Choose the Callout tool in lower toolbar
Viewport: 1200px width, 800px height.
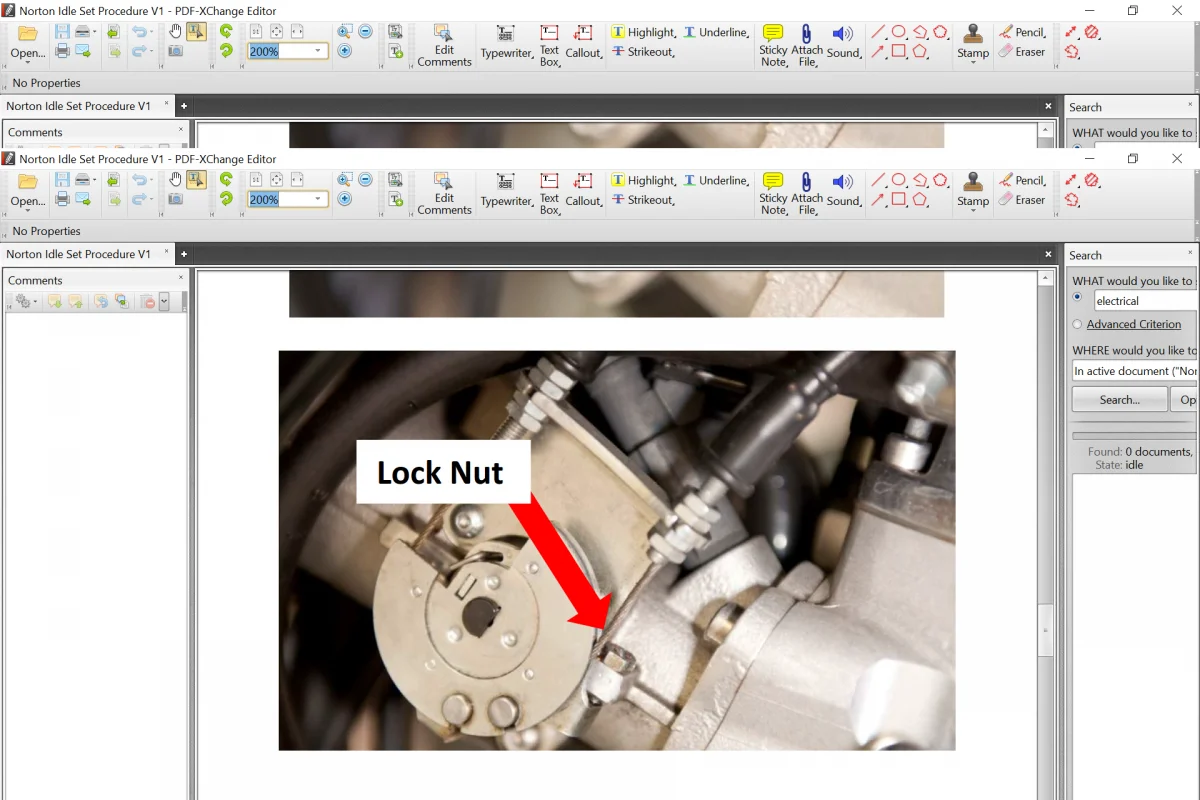coord(584,190)
